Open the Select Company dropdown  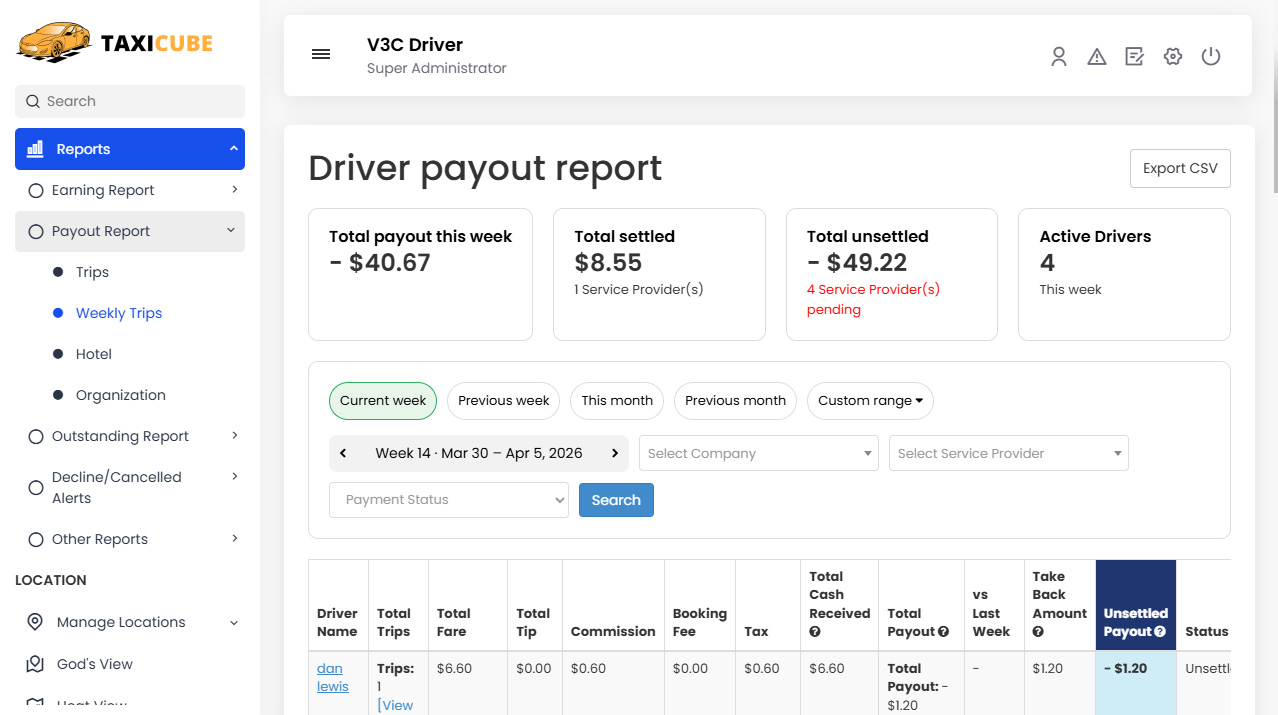tap(758, 453)
